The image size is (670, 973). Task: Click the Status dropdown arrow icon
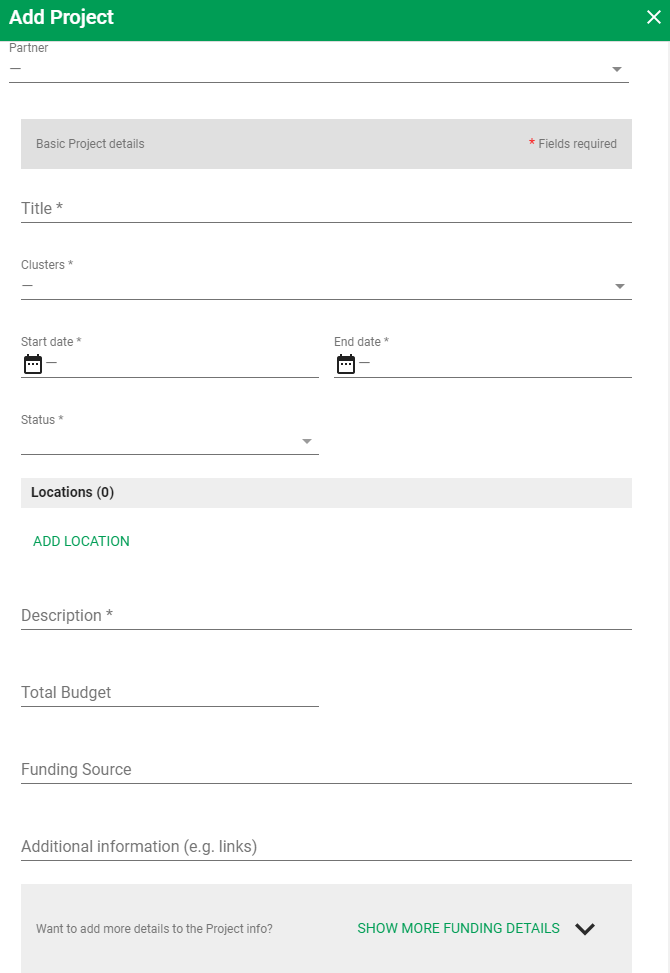point(306,441)
